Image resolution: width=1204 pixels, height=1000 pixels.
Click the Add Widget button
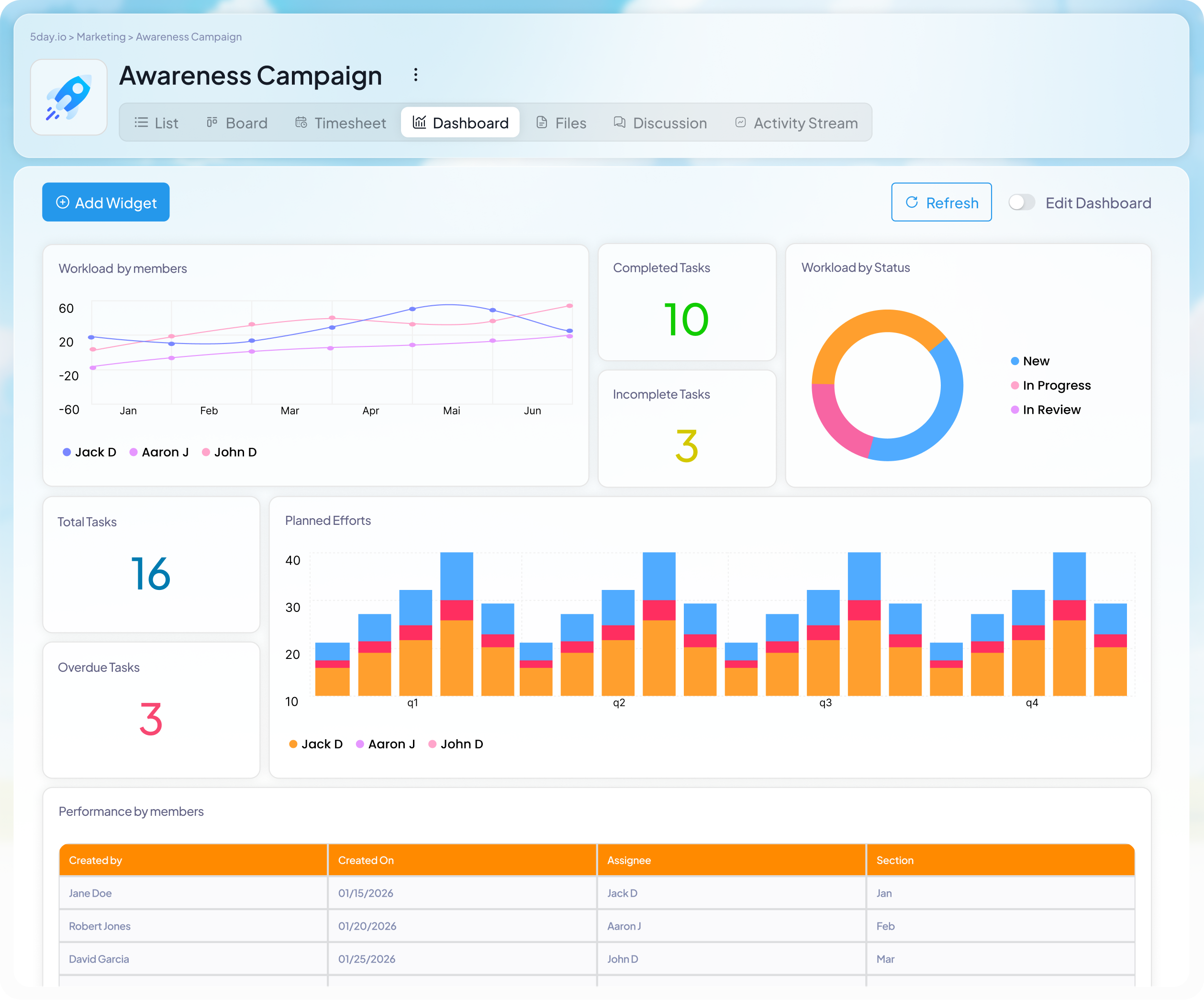point(106,202)
